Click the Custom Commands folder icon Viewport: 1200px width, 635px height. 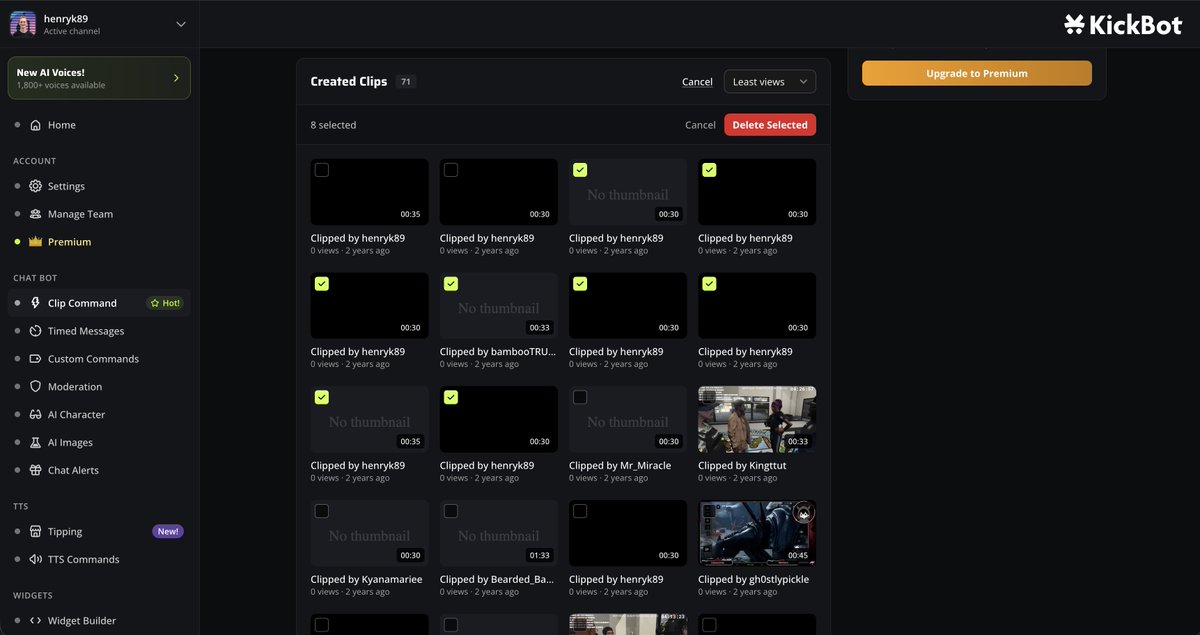(36, 359)
